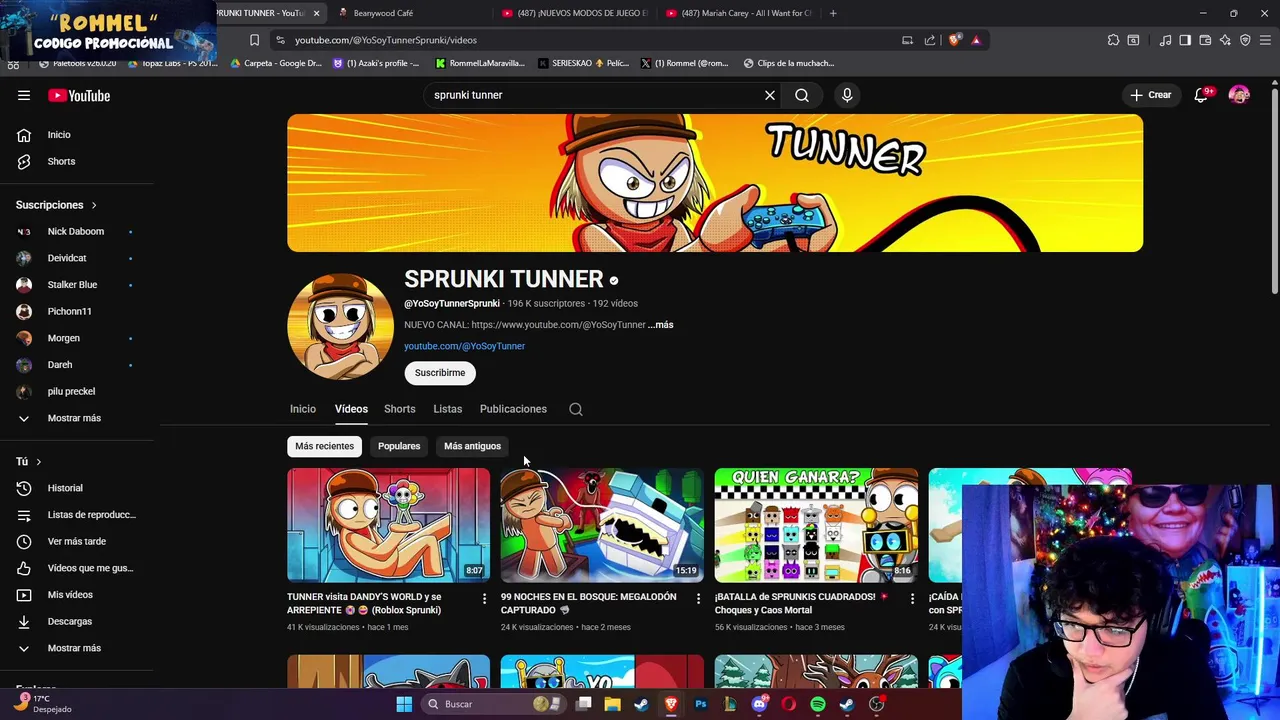
Task: Share this page icon in address bar
Action: click(x=930, y=40)
